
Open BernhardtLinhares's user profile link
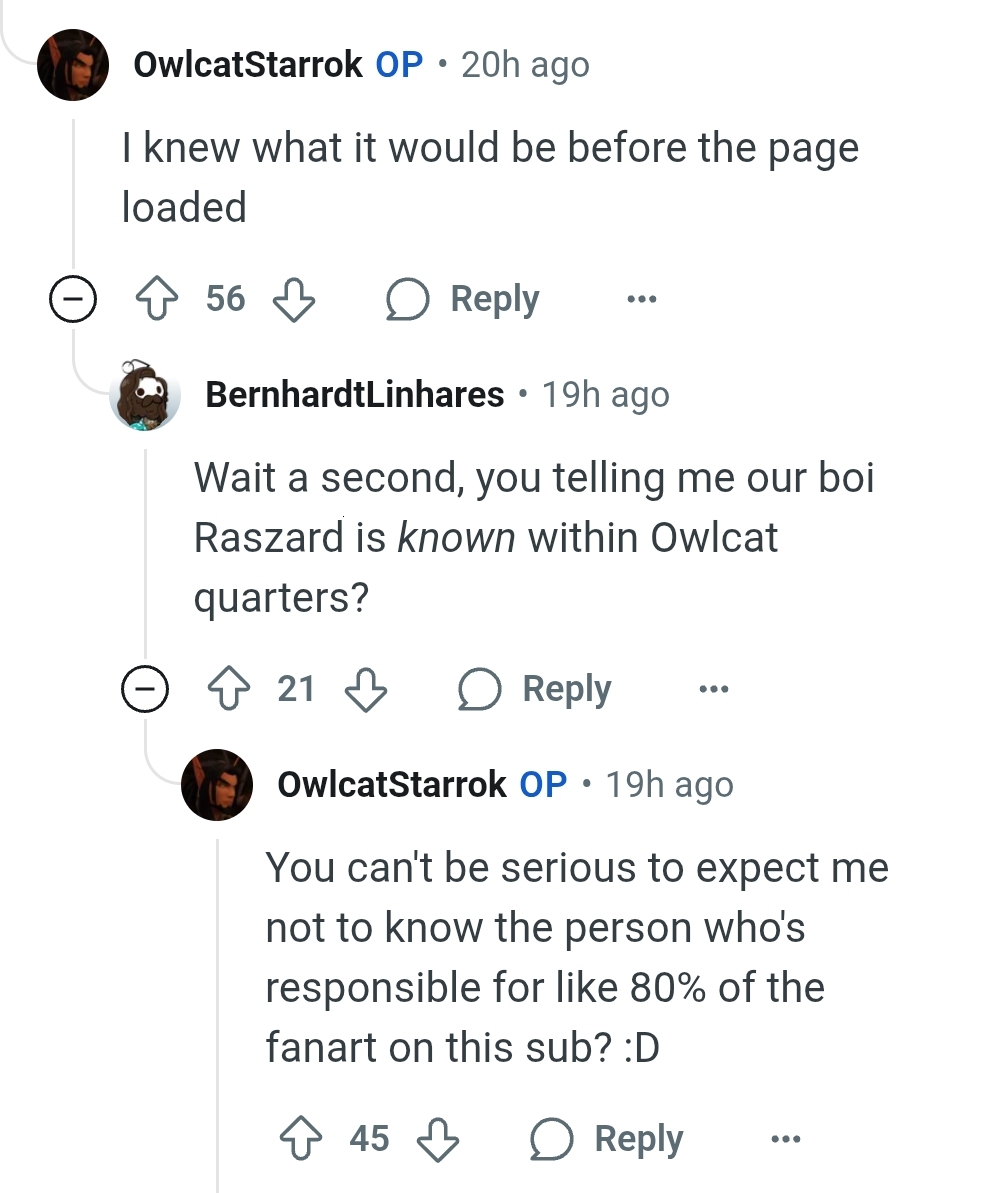point(354,395)
